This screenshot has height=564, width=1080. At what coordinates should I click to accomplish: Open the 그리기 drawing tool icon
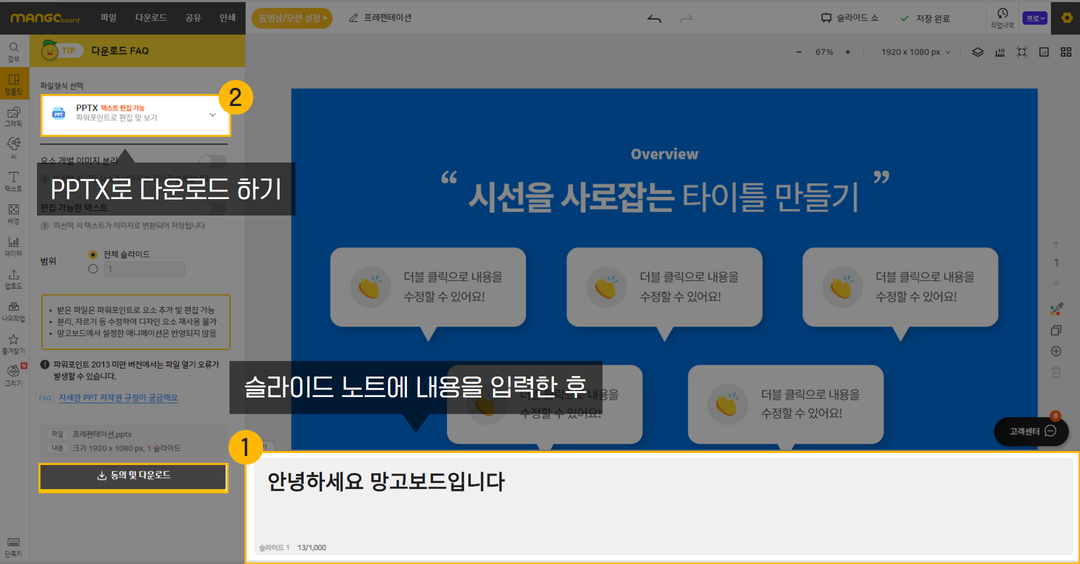(x=14, y=375)
